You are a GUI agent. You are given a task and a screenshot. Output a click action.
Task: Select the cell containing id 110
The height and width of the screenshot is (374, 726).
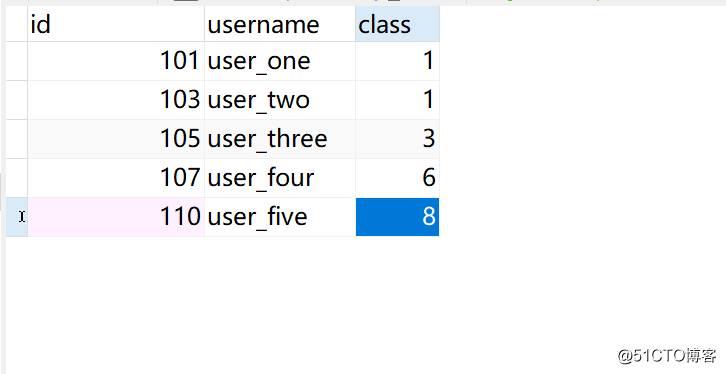[116, 217]
